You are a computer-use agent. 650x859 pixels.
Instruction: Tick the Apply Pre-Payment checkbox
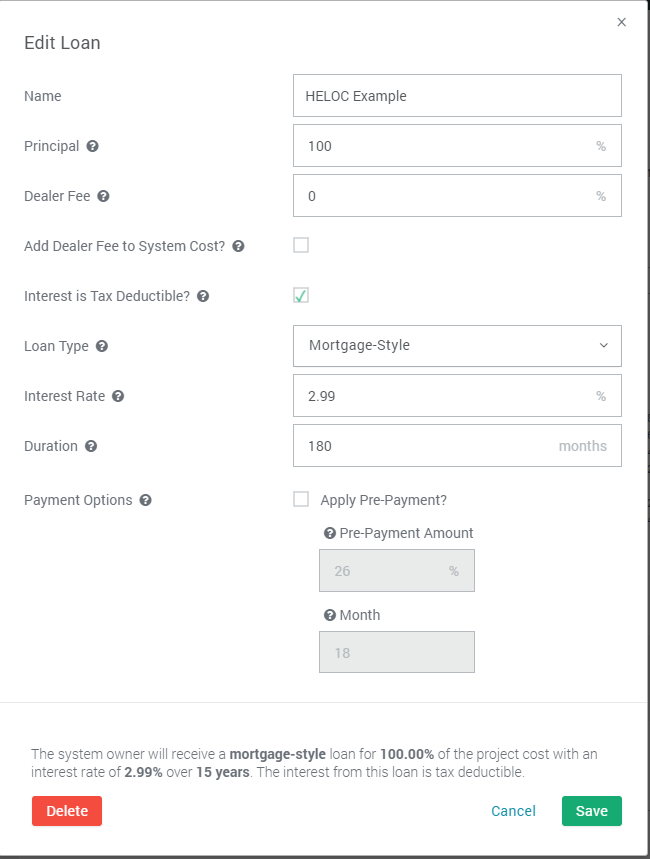tap(301, 499)
